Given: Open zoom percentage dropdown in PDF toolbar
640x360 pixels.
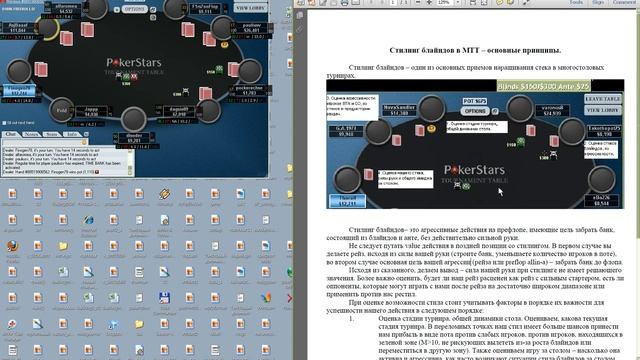Looking at the screenshot, I should click(458, 2).
